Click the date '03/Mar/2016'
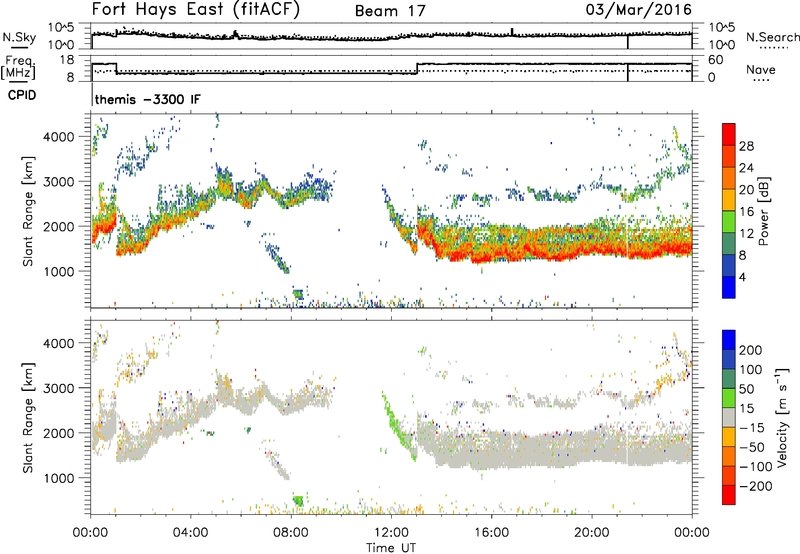 click(x=639, y=9)
